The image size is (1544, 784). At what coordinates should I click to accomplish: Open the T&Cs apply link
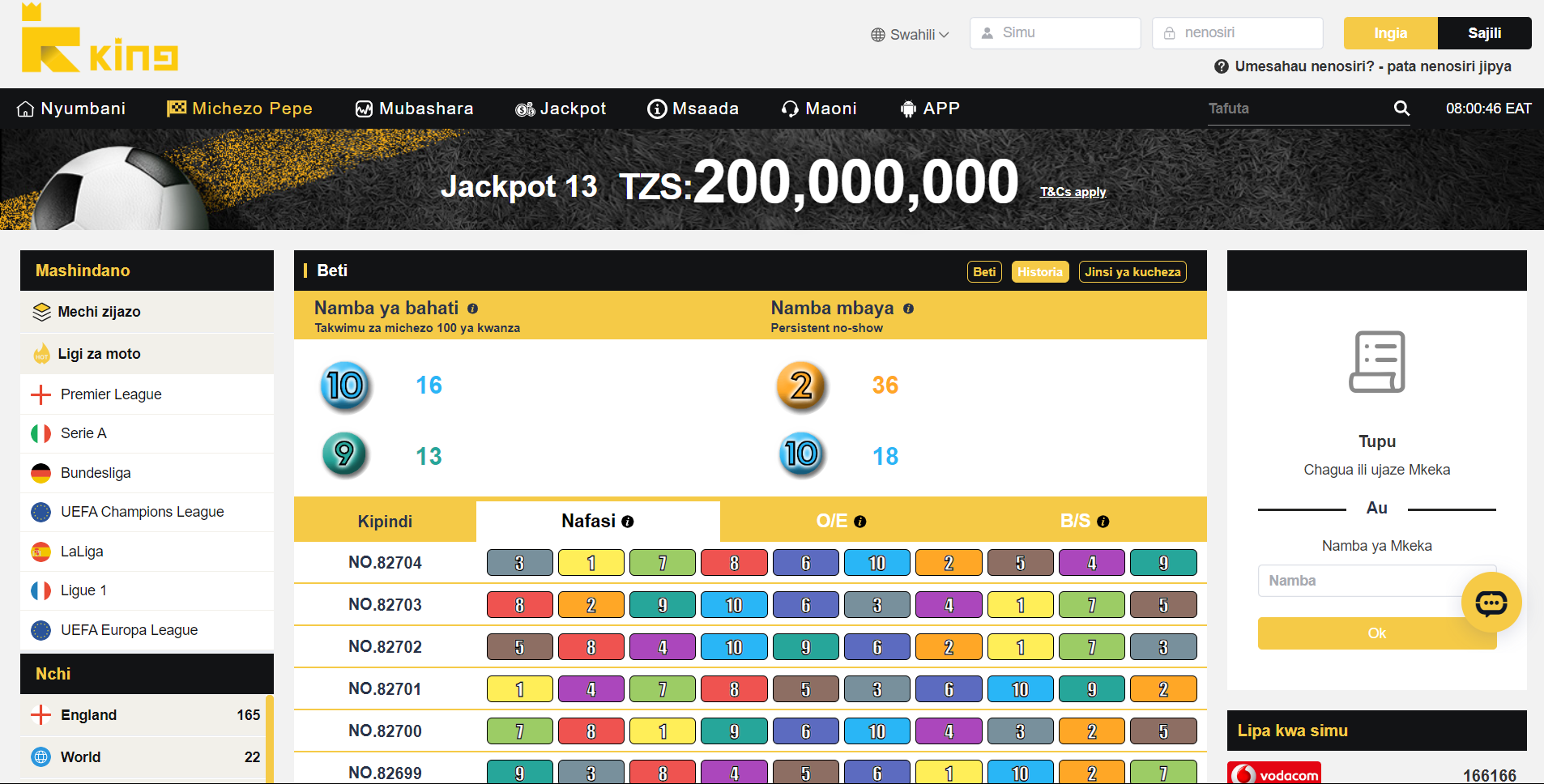pos(1073,192)
